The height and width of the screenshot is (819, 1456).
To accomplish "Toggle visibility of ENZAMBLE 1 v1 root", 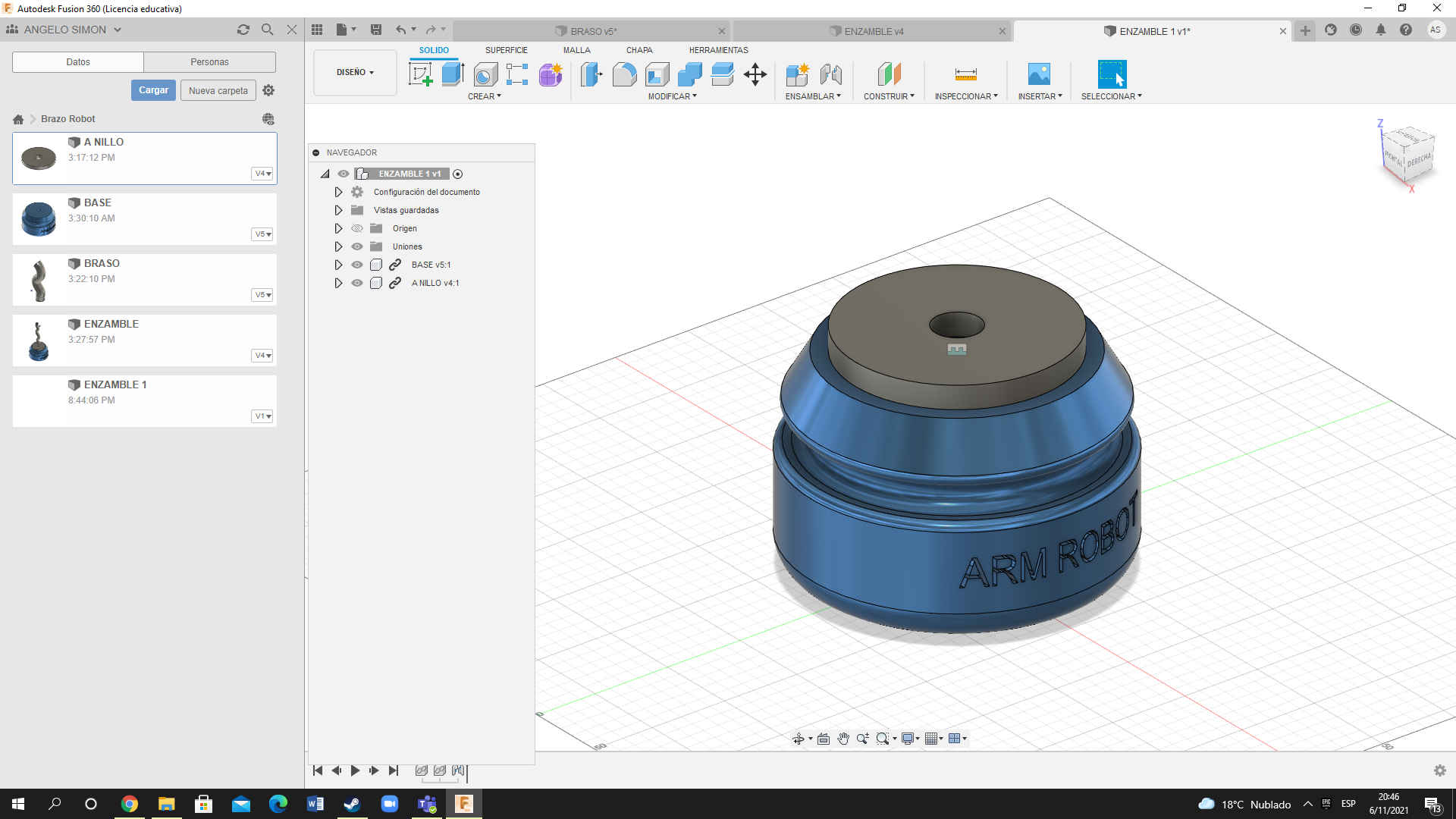I will point(344,174).
